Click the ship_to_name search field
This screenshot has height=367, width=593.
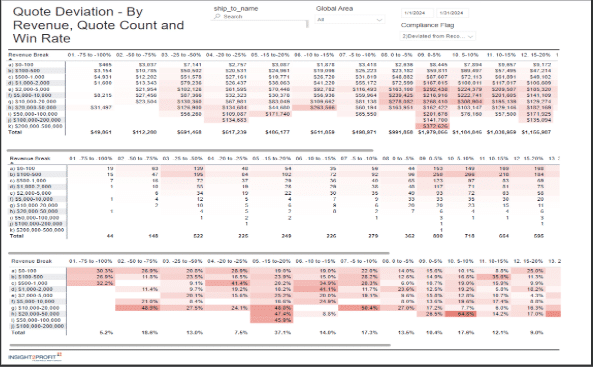259,17
